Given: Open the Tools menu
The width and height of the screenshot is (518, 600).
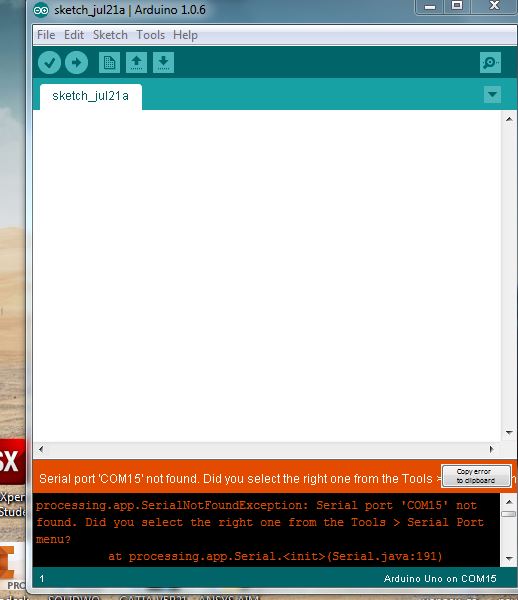Looking at the screenshot, I should click(150, 35).
